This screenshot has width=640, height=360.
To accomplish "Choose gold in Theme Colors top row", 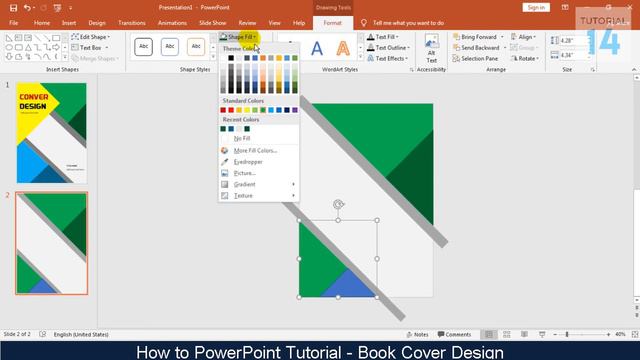I will tap(279, 58).
